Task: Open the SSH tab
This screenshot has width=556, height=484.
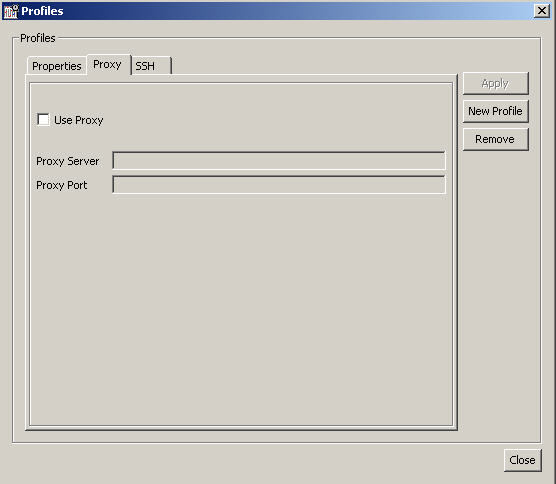Action: coord(151,66)
